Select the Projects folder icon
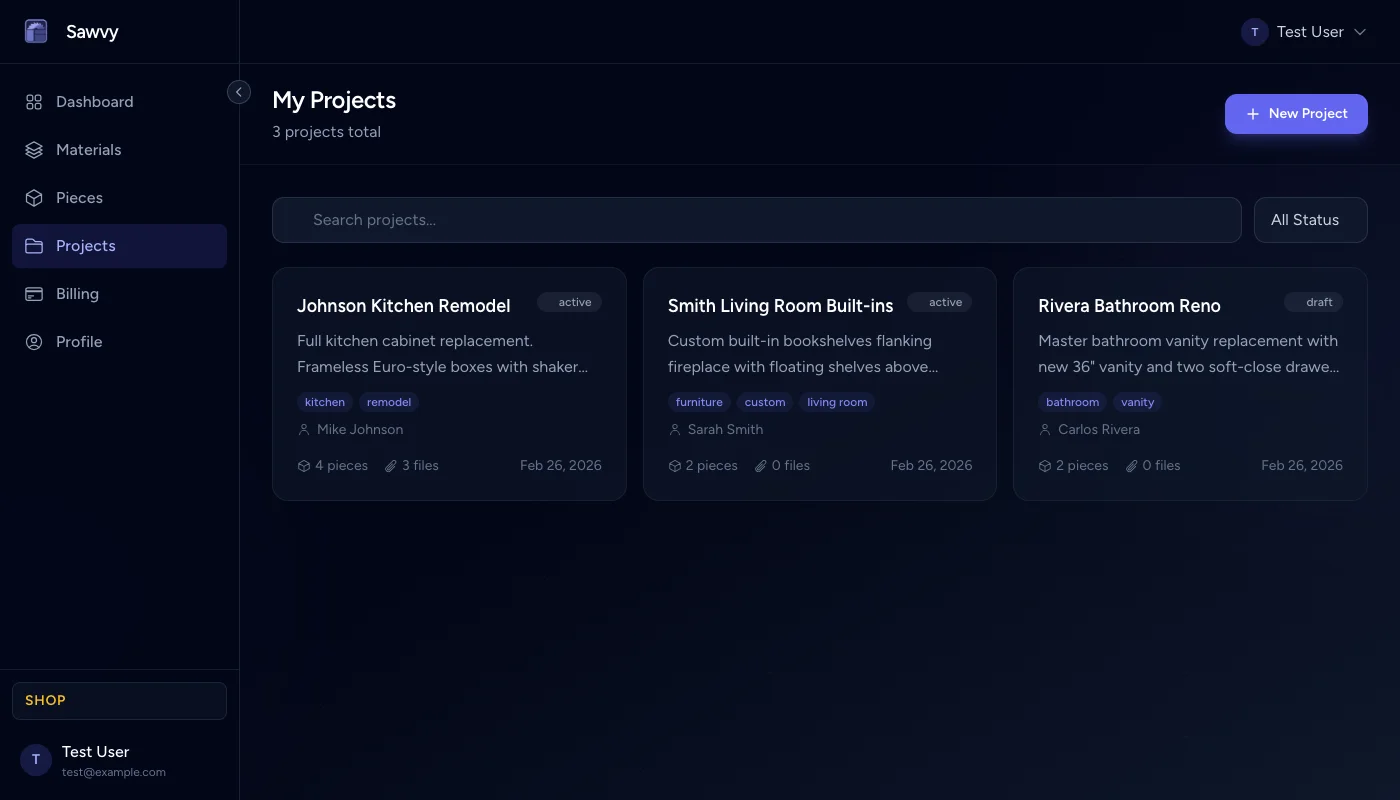Image resolution: width=1400 pixels, height=800 pixels. [x=33, y=245]
